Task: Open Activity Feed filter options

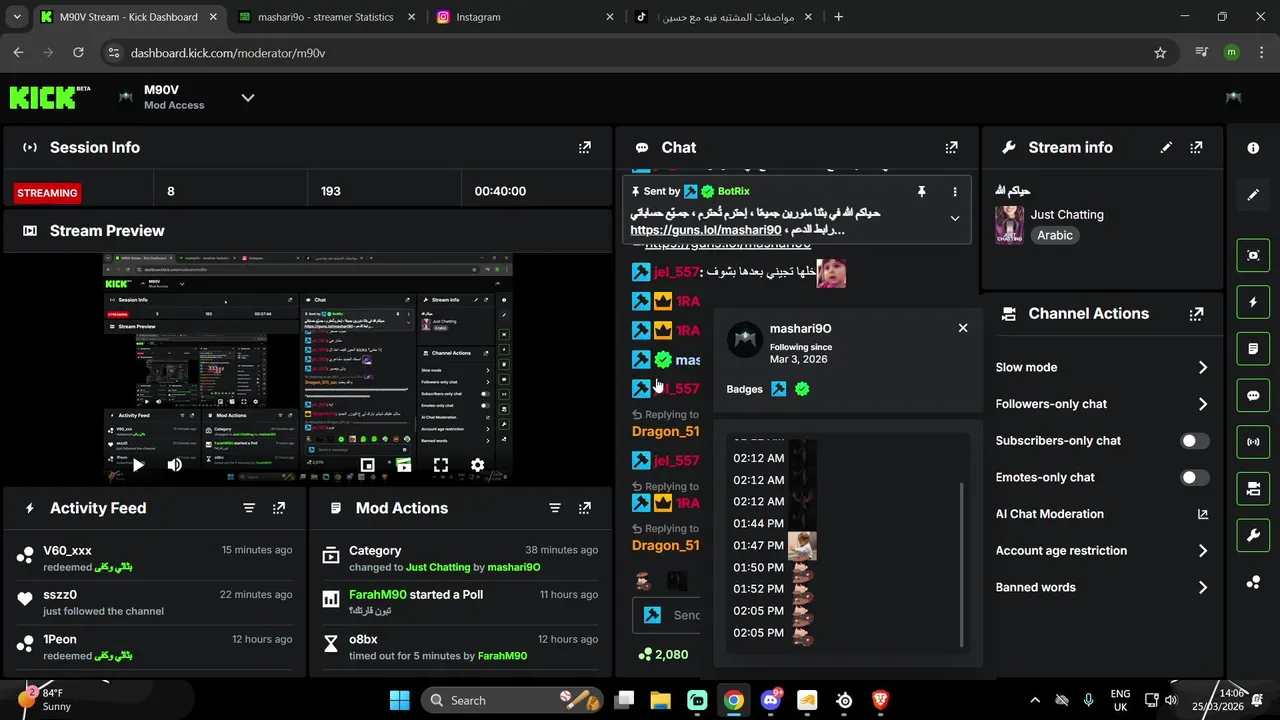Action: click(x=249, y=508)
